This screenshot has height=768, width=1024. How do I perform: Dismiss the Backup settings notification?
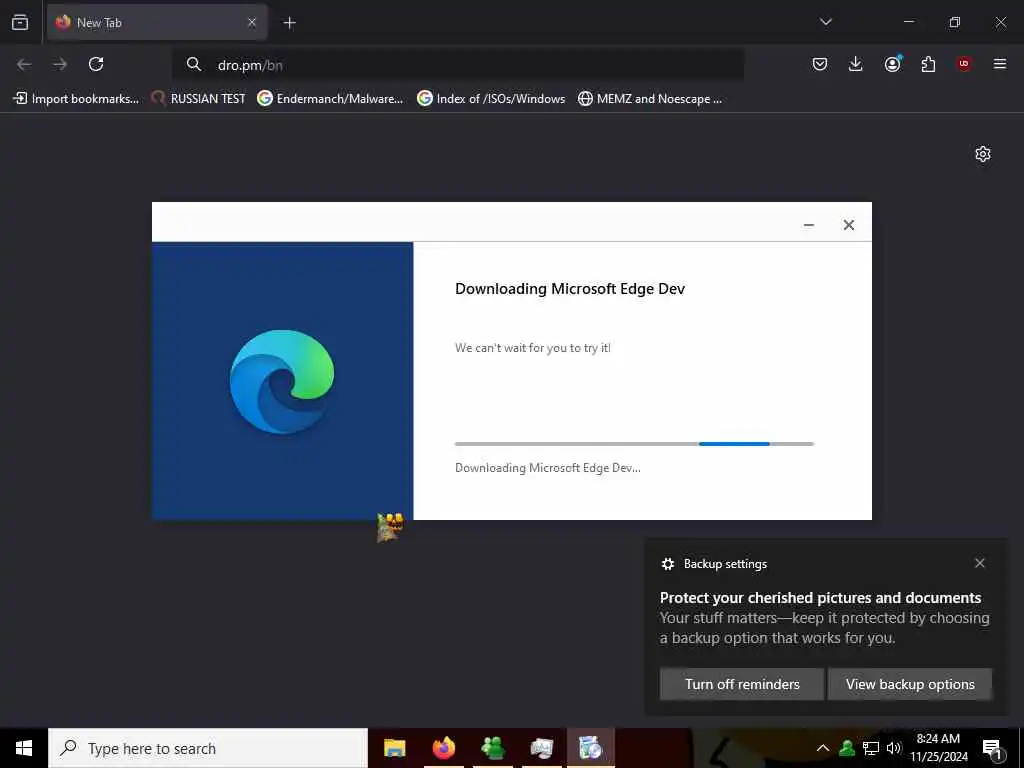coord(979,563)
